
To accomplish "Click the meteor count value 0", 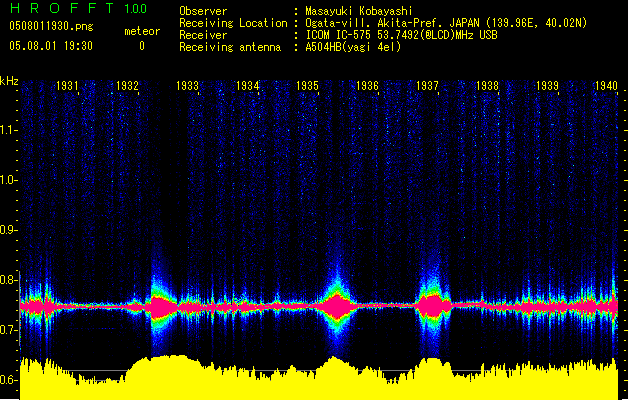I will point(142,46).
